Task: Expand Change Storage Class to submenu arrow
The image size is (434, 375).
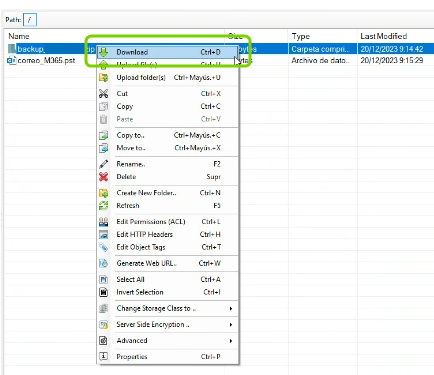Action: 231,309
